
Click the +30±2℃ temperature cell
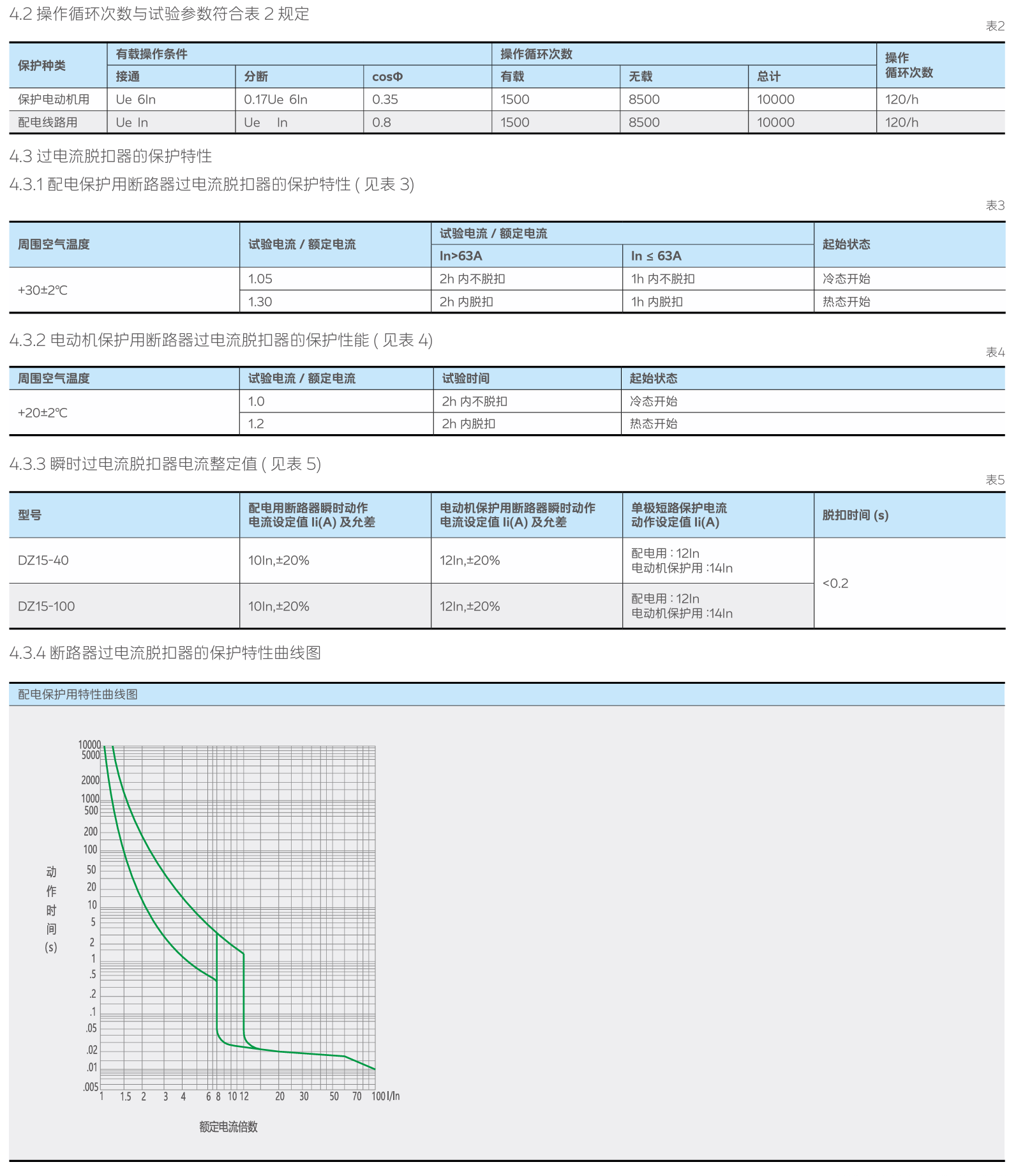pyautogui.click(x=43, y=290)
